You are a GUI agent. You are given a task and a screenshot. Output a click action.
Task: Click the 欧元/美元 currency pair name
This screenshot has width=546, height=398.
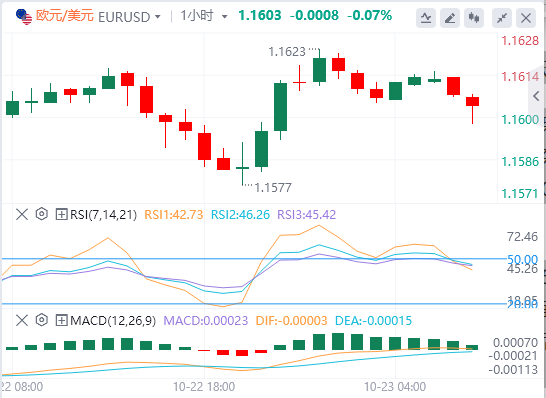(x=65, y=16)
